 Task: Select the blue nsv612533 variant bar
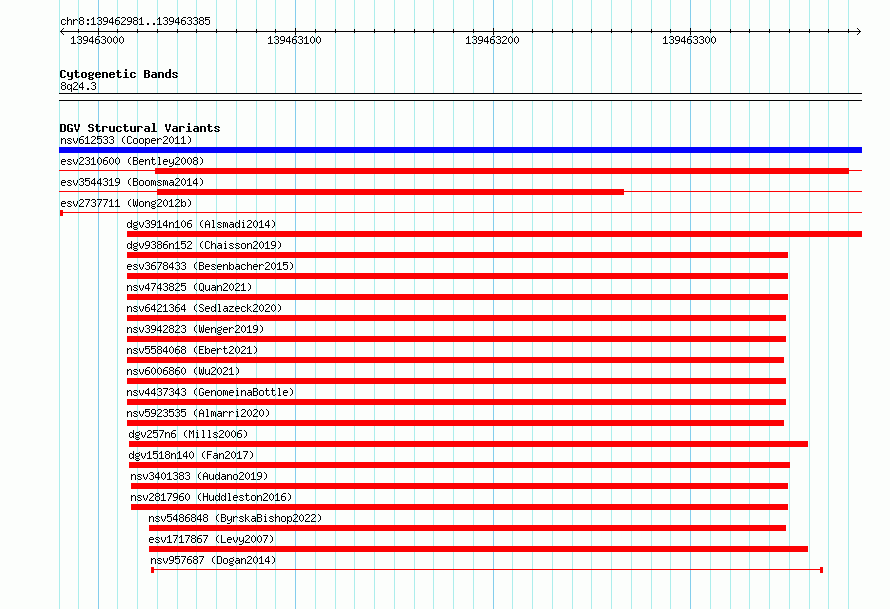coord(460,150)
